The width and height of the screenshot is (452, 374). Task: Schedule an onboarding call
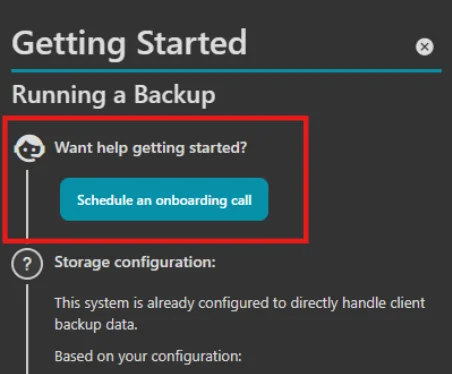[x=164, y=199]
